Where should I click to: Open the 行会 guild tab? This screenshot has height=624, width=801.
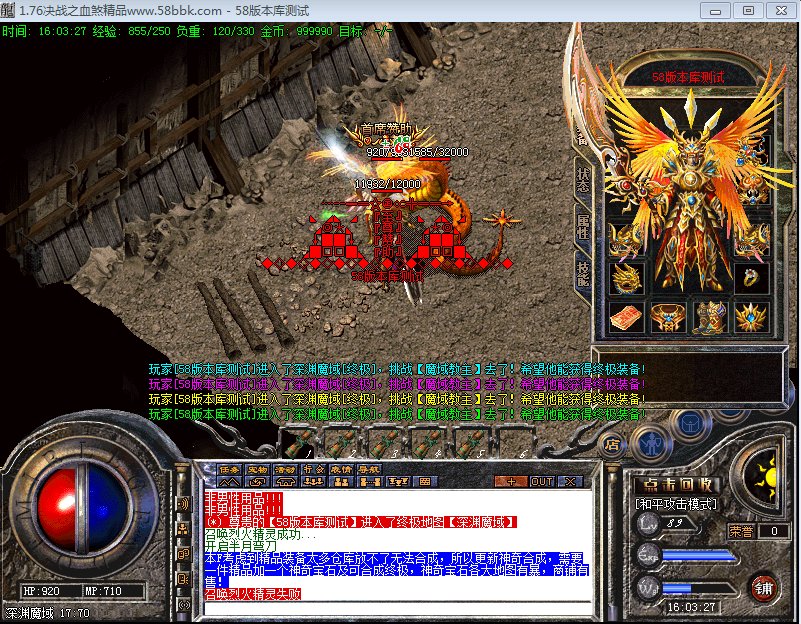(x=313, y=469)
